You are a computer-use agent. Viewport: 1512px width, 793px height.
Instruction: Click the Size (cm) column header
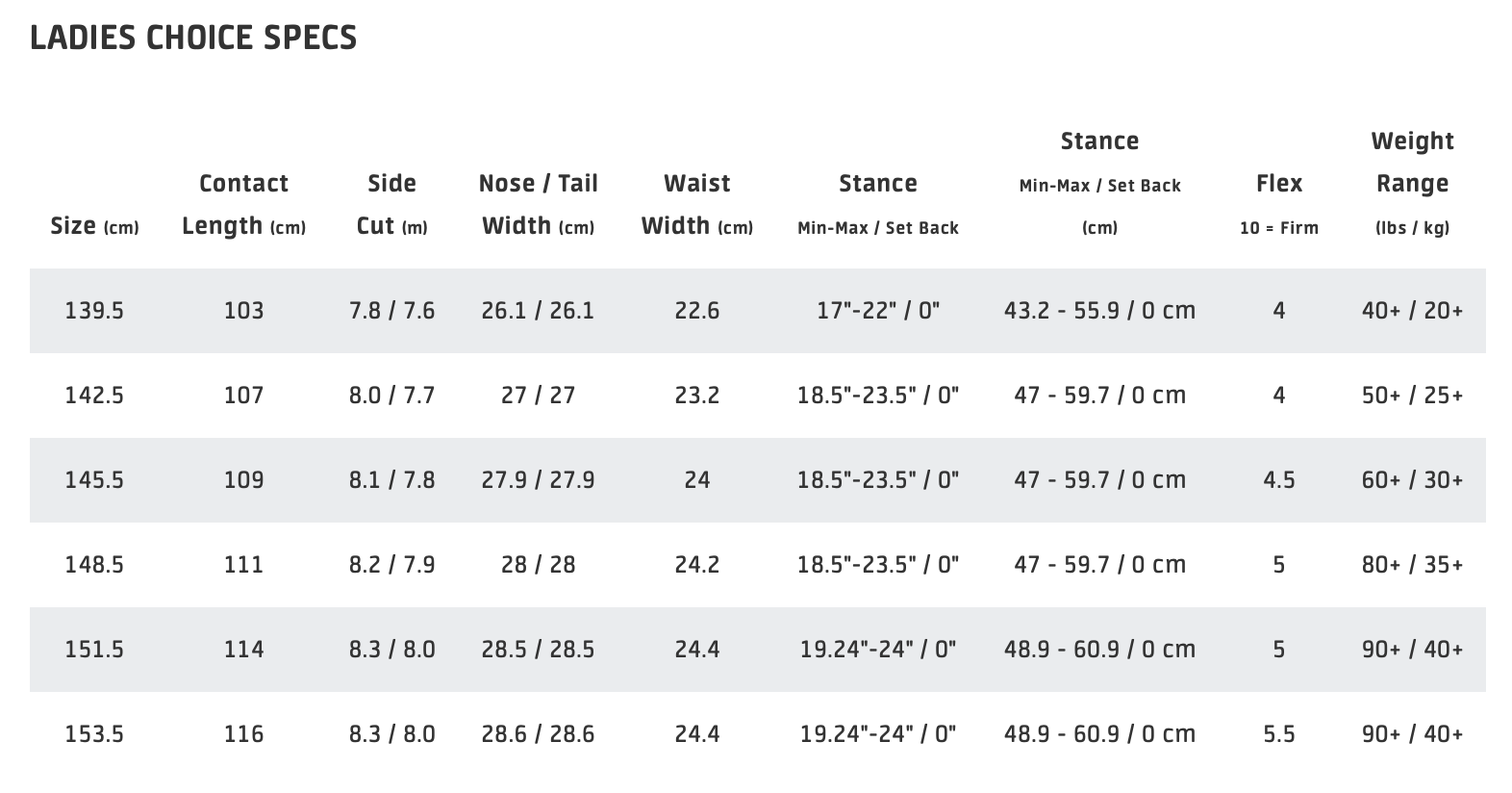tap(94, 226)
